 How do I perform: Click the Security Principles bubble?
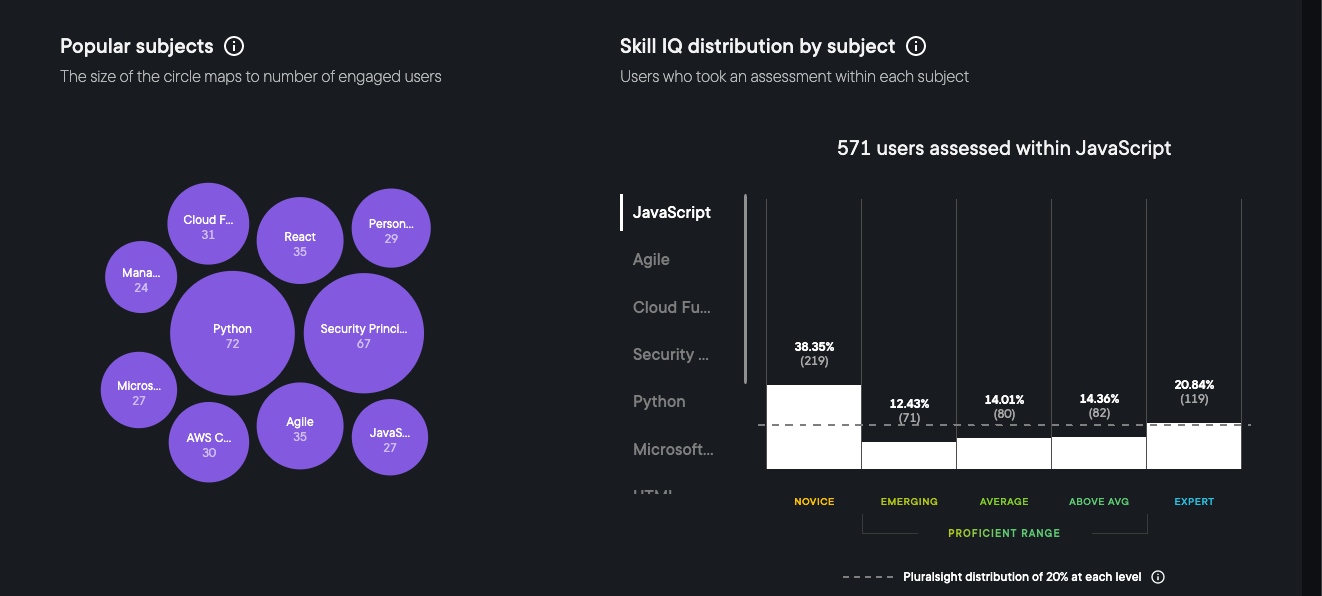tap(363, 333)
